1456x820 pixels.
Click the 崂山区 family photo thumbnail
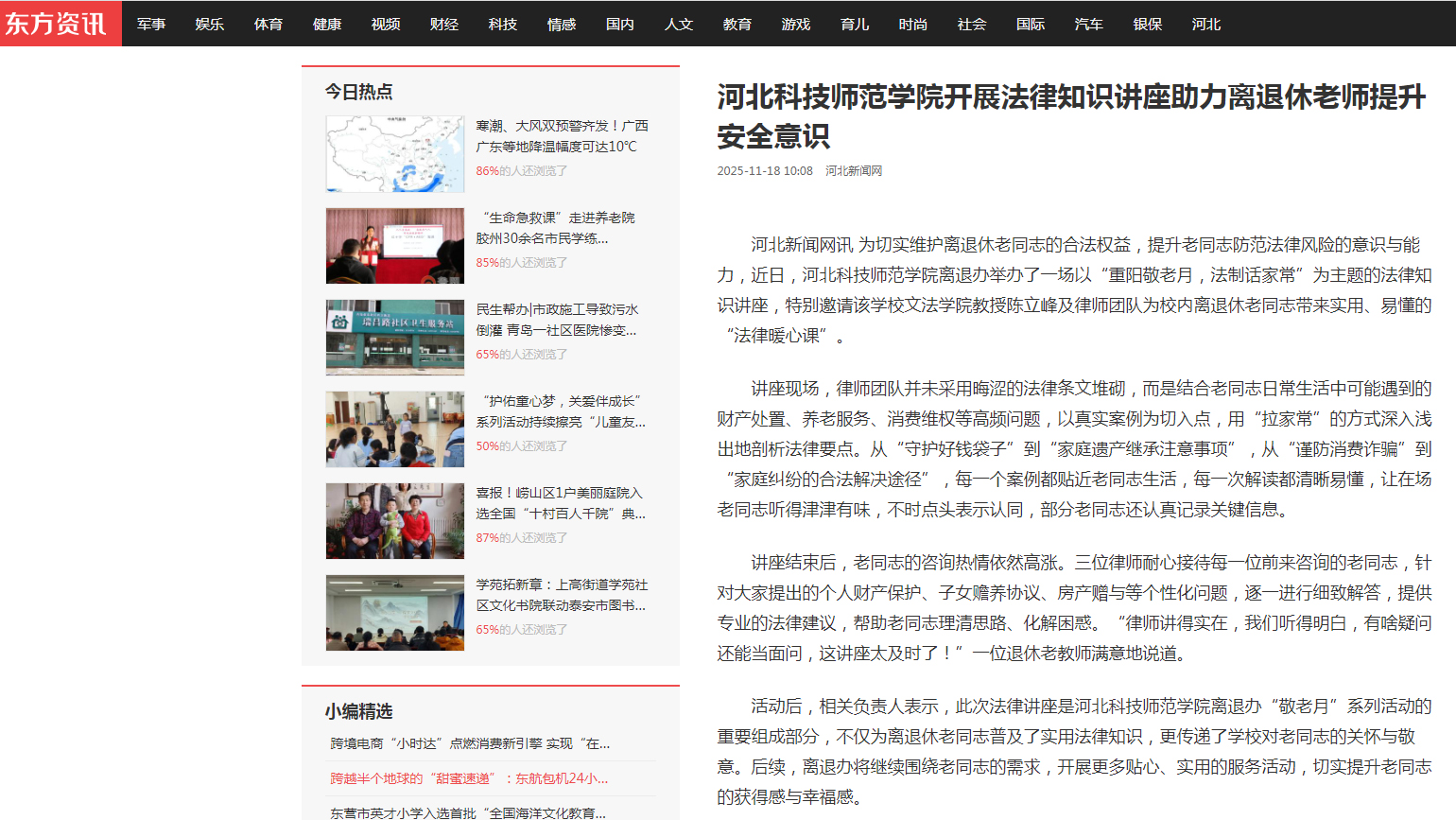395,521
